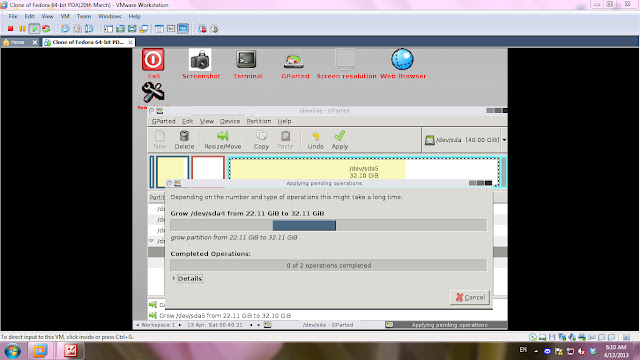Open the VM menu in VMware

coord(64,16)
